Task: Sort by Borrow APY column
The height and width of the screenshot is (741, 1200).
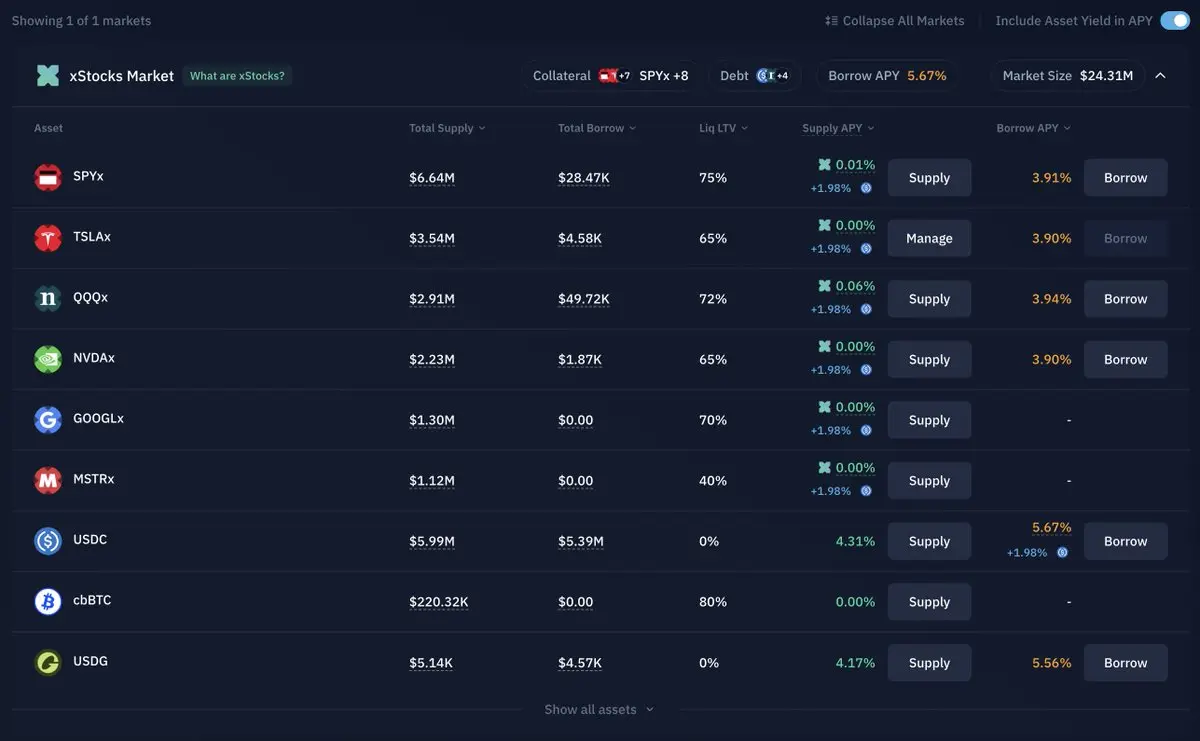Action: pyautogui.click(x=1034, y=128)
